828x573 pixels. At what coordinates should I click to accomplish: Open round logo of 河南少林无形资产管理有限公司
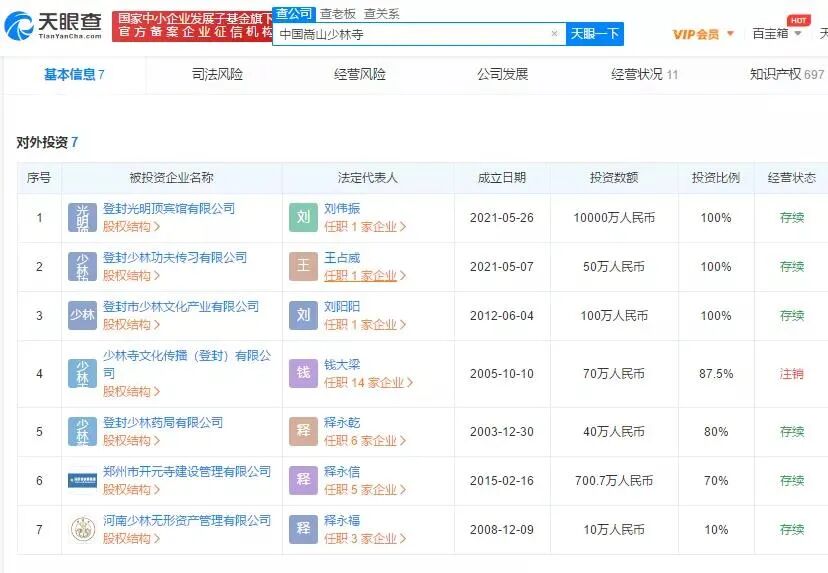(x=82, y=529)
